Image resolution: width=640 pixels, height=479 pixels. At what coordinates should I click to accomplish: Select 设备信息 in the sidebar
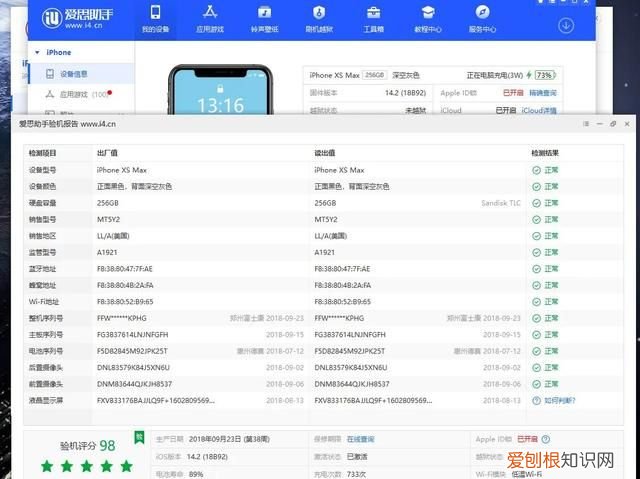coord(81,74)
